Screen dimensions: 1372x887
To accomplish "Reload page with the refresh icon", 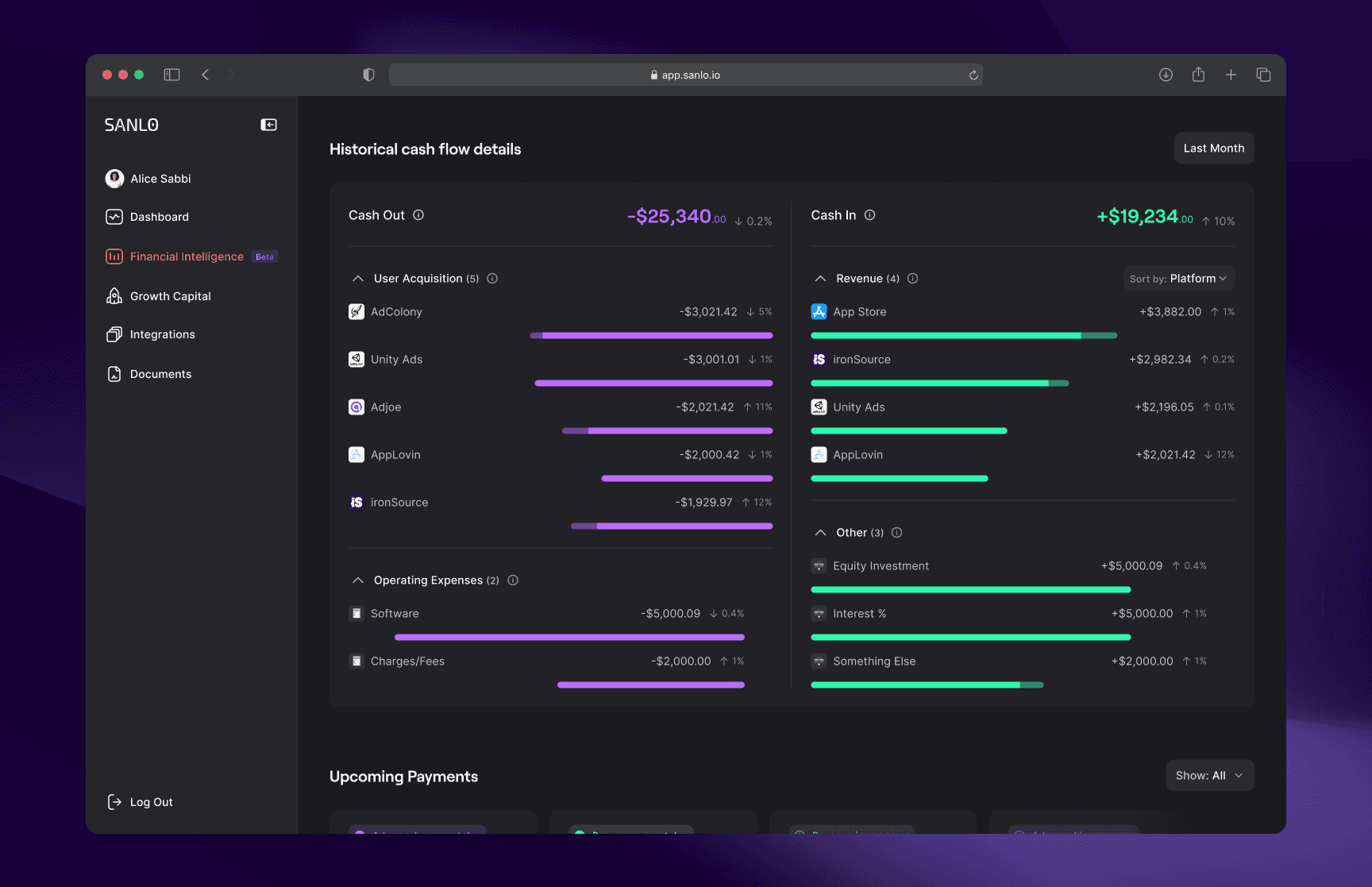I will pos(973,75).
